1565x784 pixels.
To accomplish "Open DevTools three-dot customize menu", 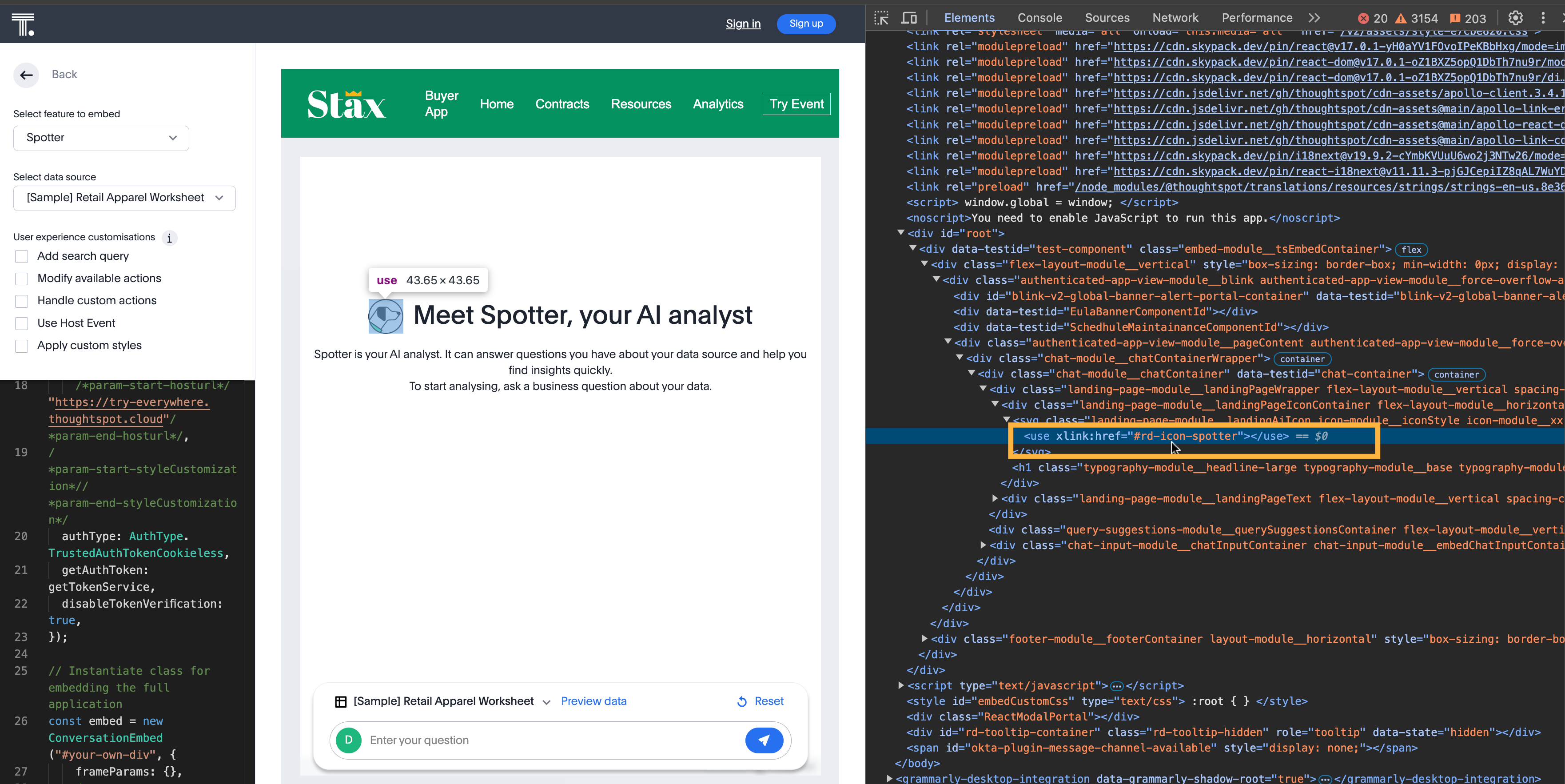I will [x=1543, y=18].
